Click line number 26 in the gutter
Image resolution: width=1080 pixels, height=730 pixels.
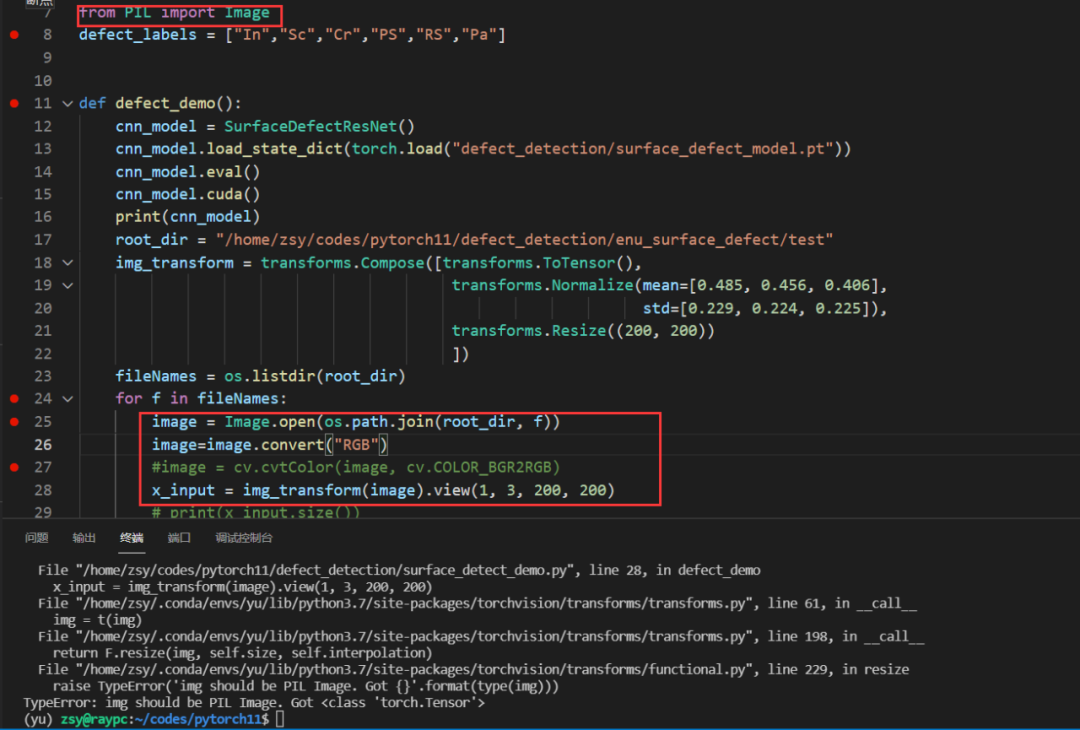(x=43, y=445)
